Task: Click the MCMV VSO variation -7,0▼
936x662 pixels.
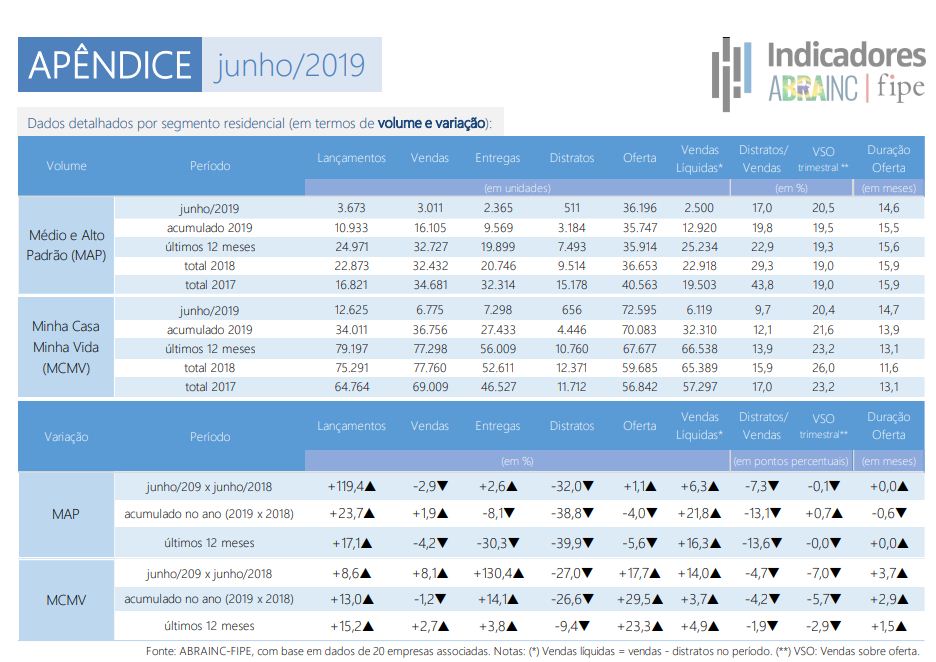Action: pyautogui.click(x=823, y=574)
